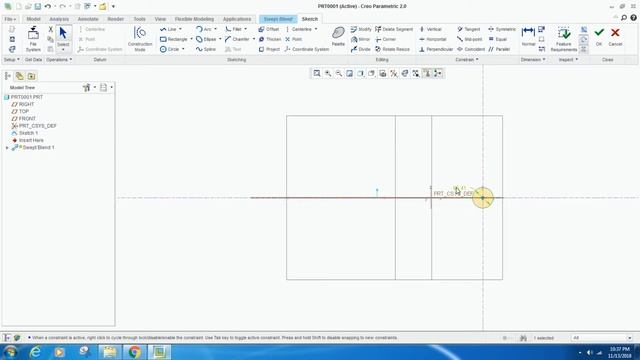Open the Rectangle dropdown arrow
640x360 pixels.
coord(191,39)
